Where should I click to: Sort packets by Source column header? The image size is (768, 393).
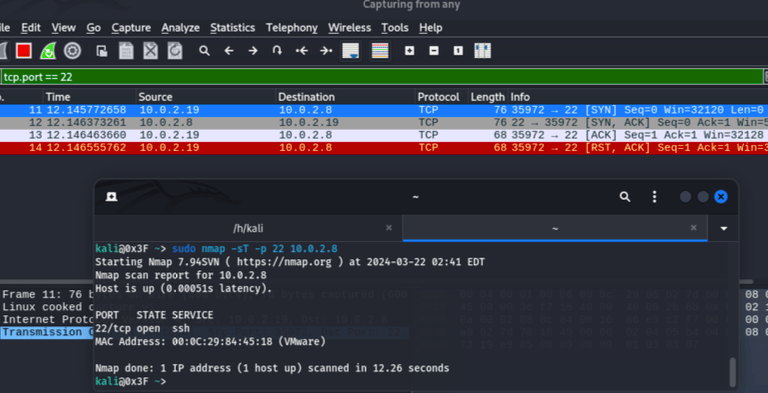(x=206, y=97)
